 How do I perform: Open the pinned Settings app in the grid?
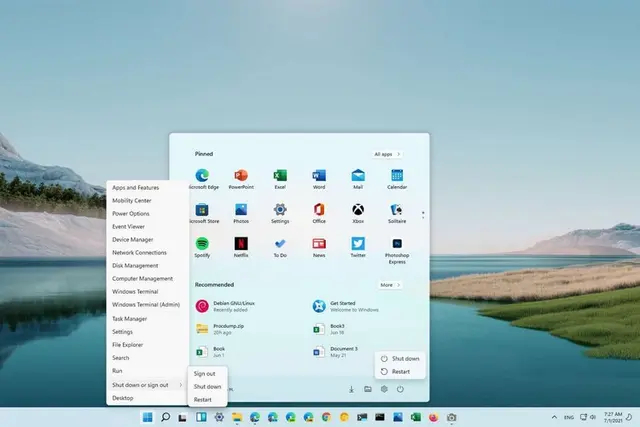point(280,213)
